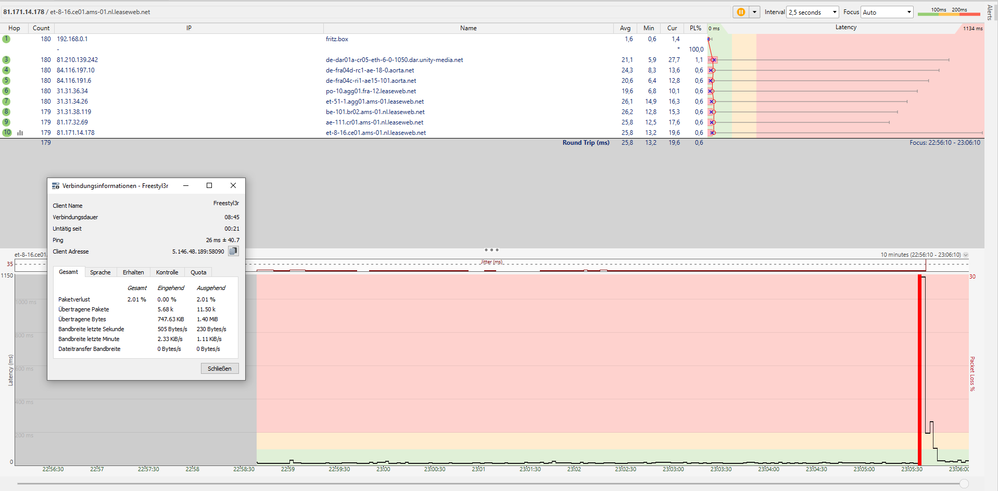Click client address 5.146.48.189:58090
The width and height of the screenshot is (998, 491).
point(198,252)
